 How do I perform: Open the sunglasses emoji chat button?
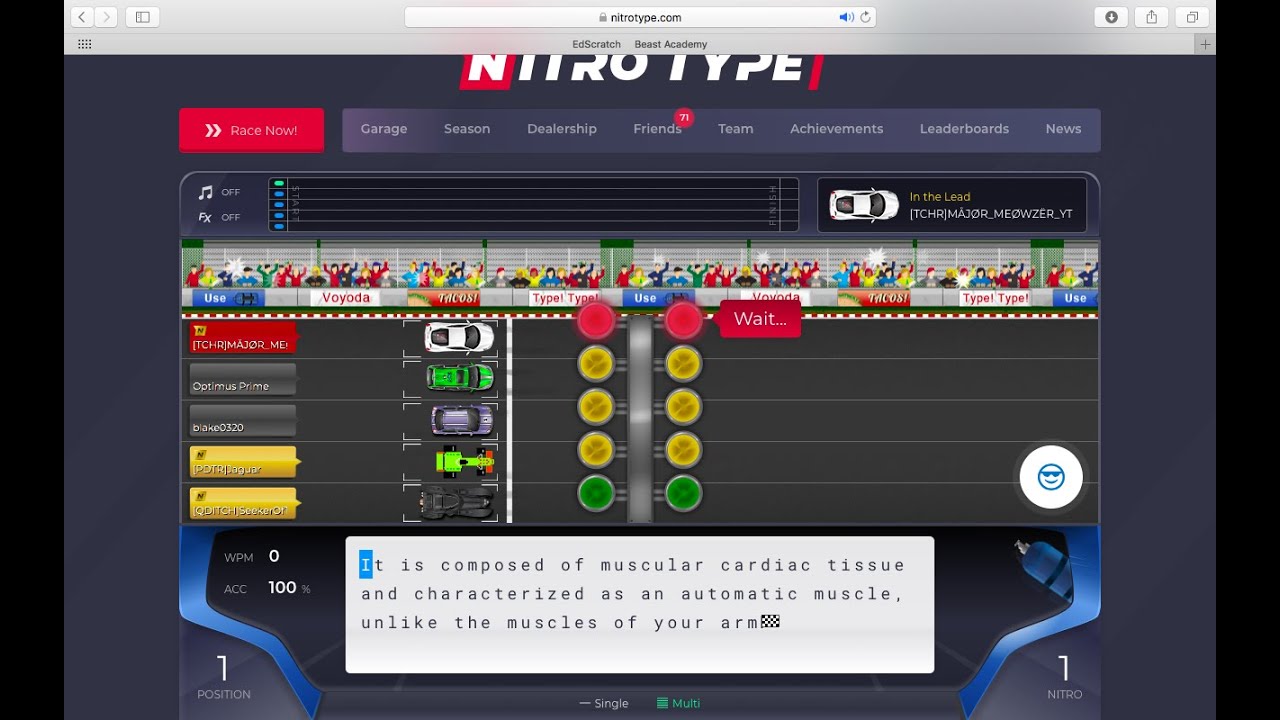(1051, 477)
